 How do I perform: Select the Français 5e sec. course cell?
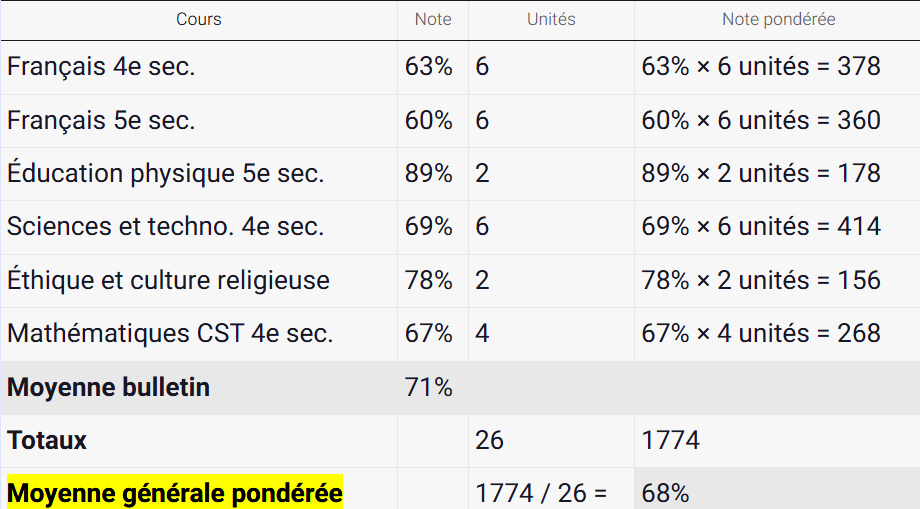(x=101, y=121)
